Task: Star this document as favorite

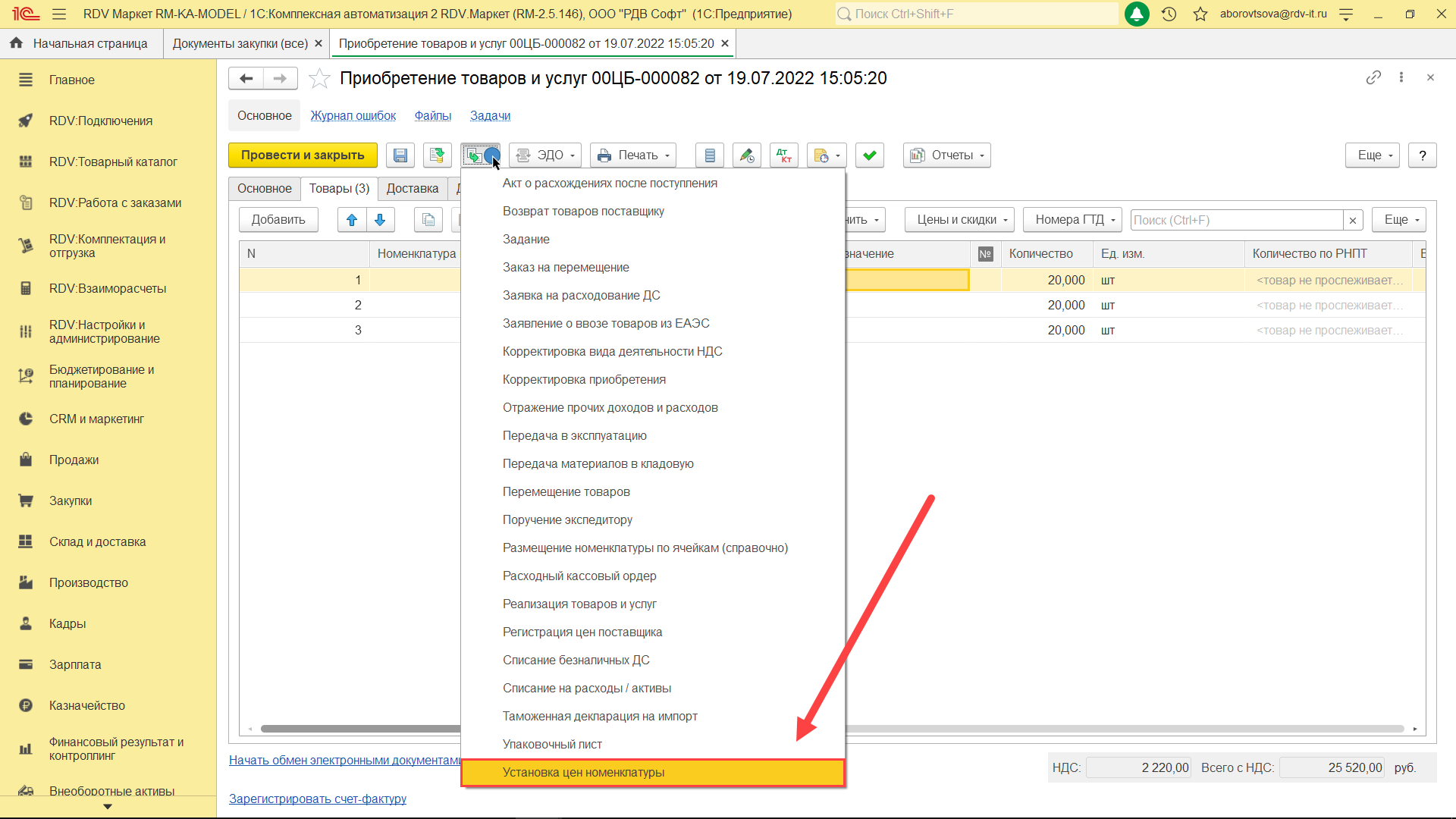Action: [320, 78]
